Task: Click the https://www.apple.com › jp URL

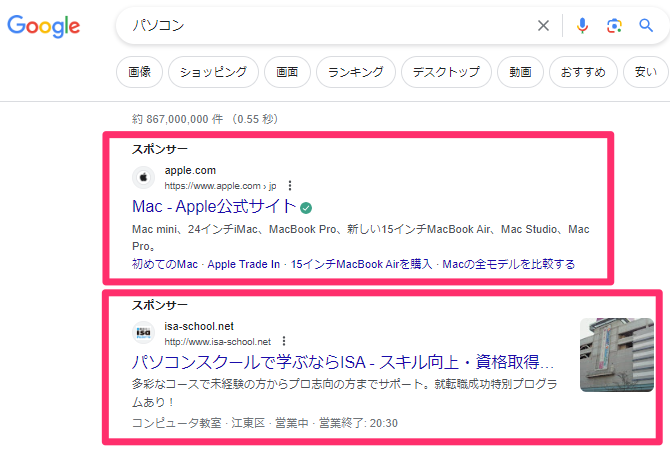Action: (x=220, y=186)
